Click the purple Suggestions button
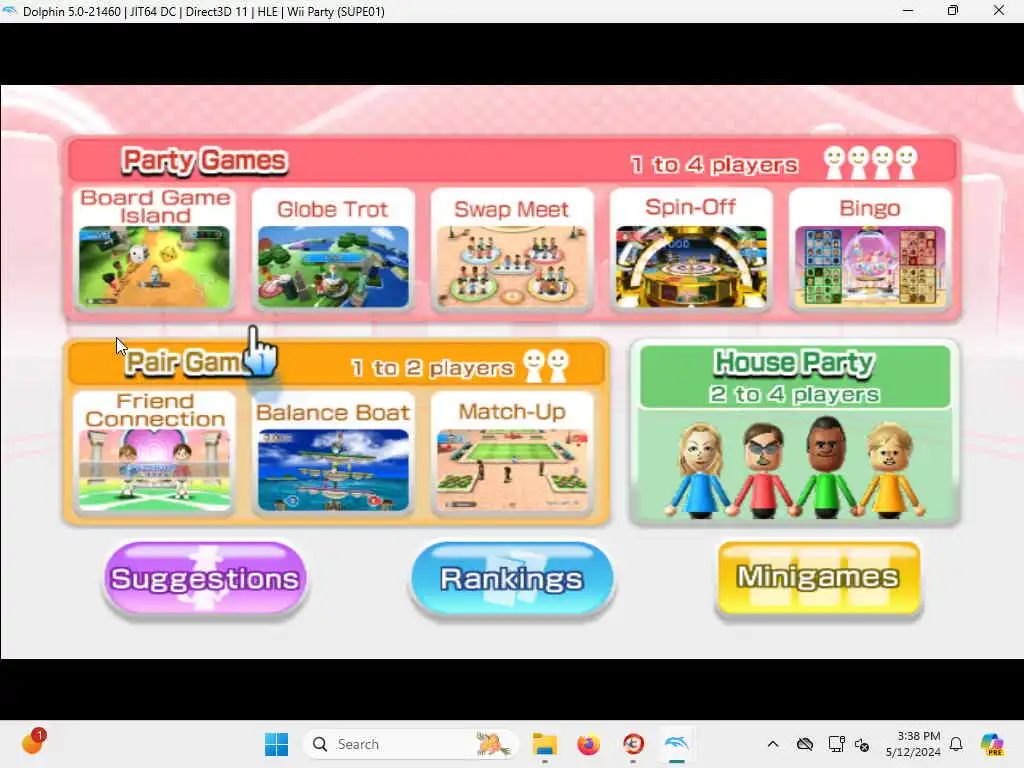Screen dimensions: 1024x768 205,579
